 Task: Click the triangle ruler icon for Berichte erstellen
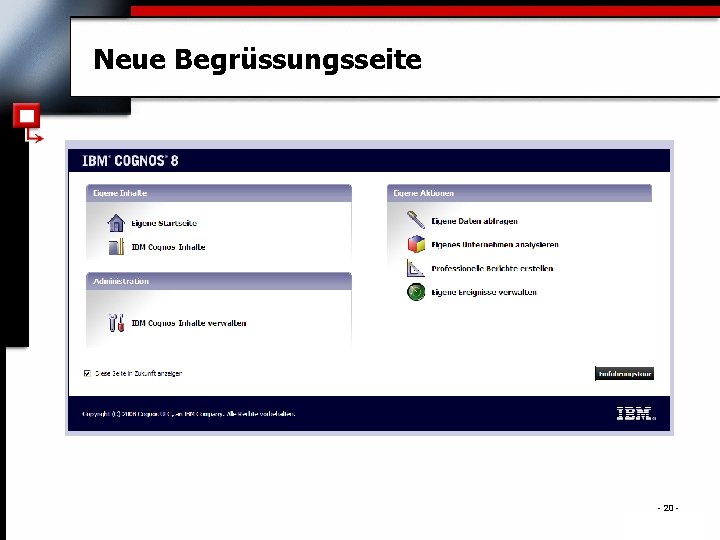pyautogui.click(x=415, y=268)
